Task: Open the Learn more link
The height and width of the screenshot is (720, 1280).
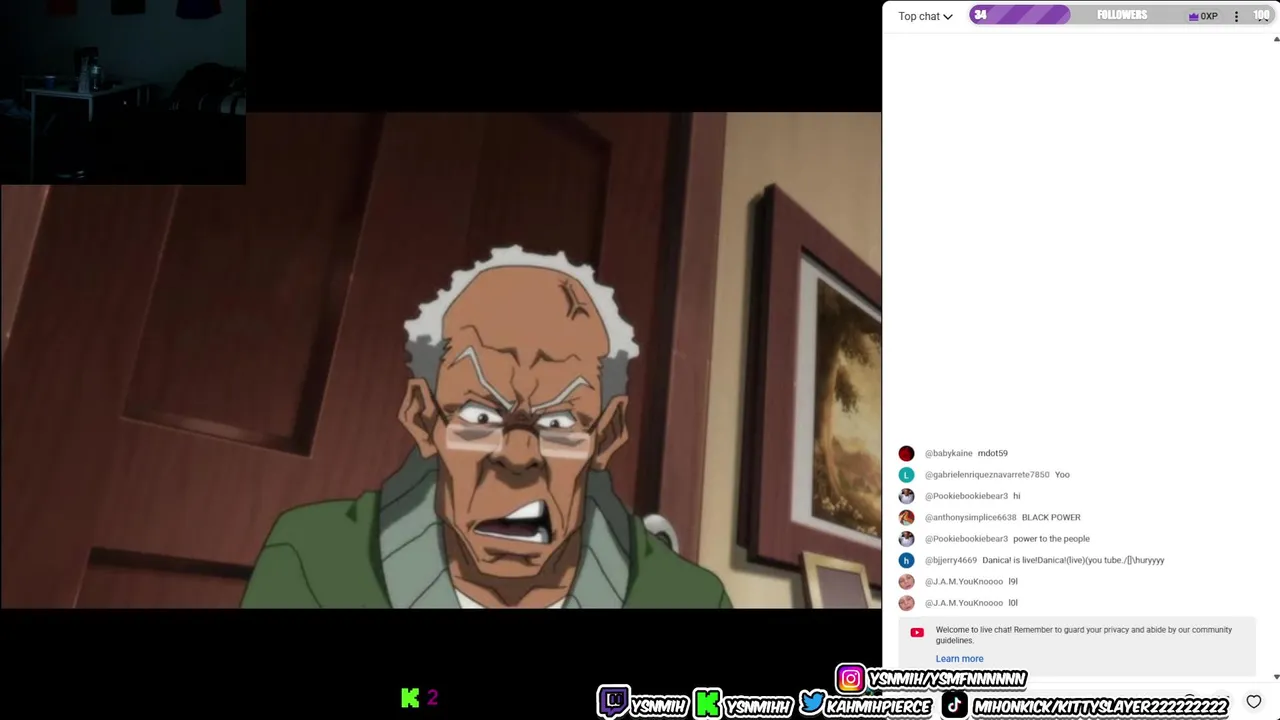Action: [x=959, y=659]
